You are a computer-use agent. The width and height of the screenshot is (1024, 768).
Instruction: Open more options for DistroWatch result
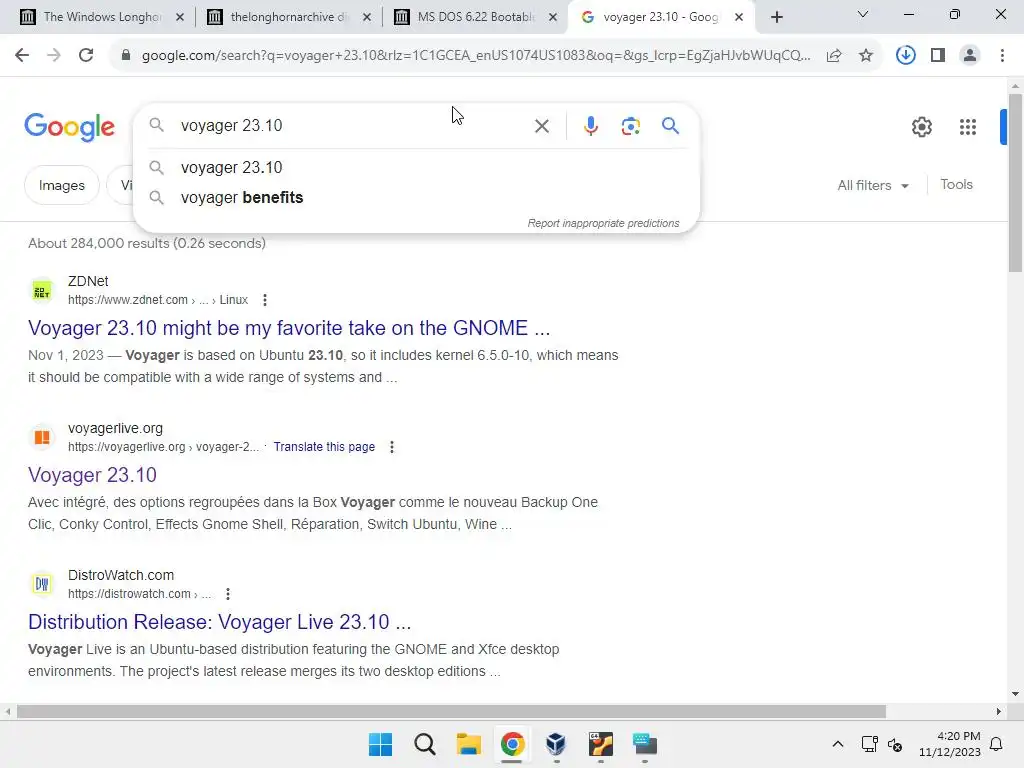(227, 594)
